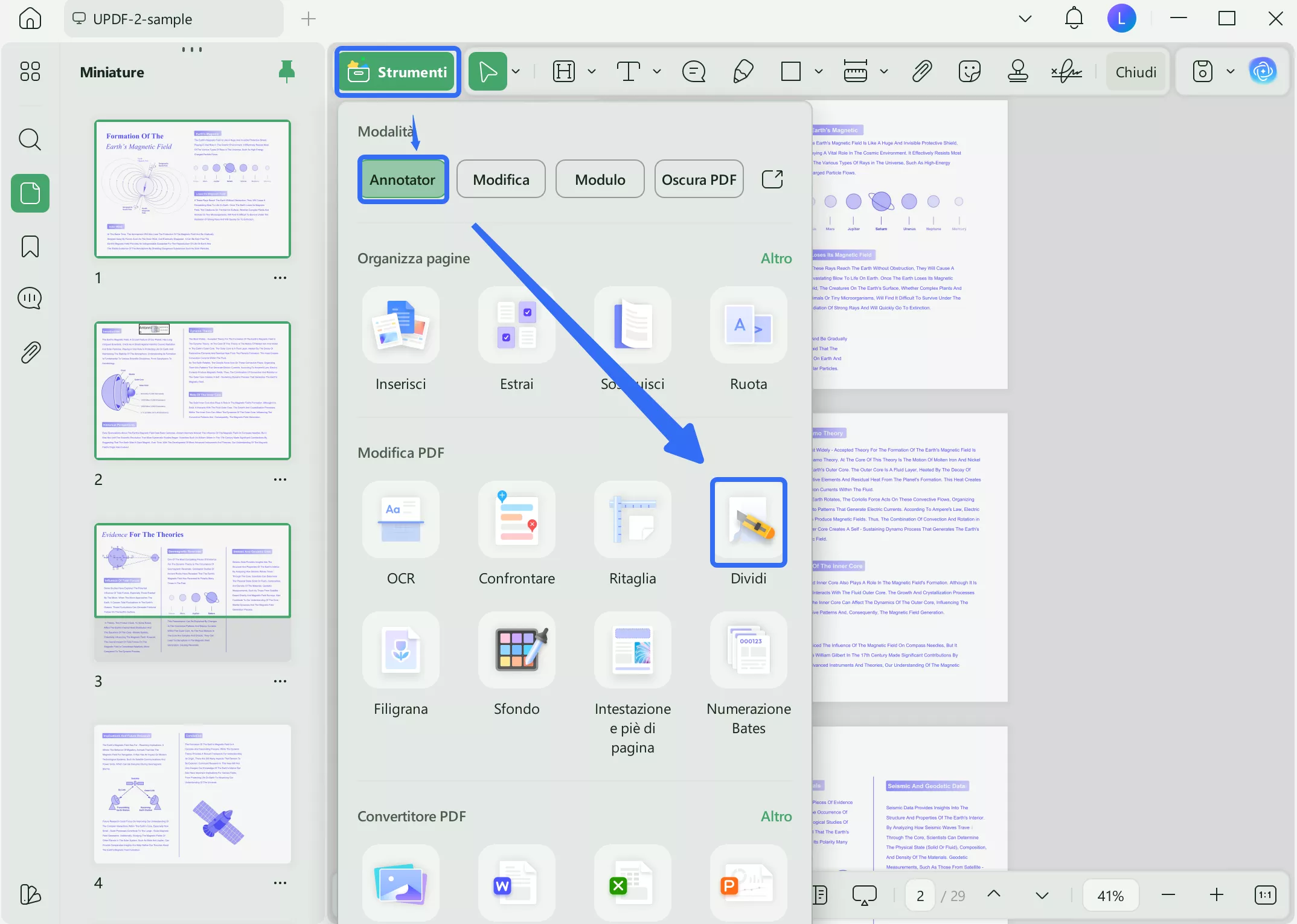Expand the text tool dropdown arrow
This screenshot has height=924, width=1297.
coord(657,72)
